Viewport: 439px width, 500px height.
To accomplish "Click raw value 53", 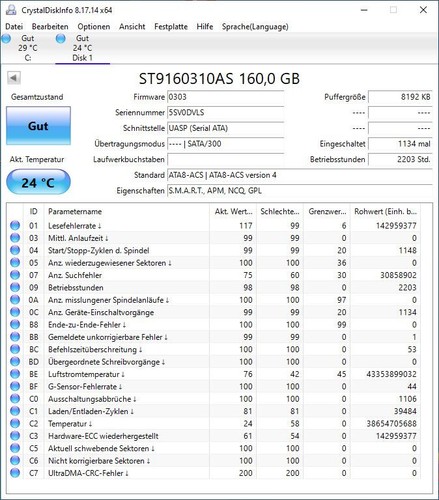I will [412, 349].
